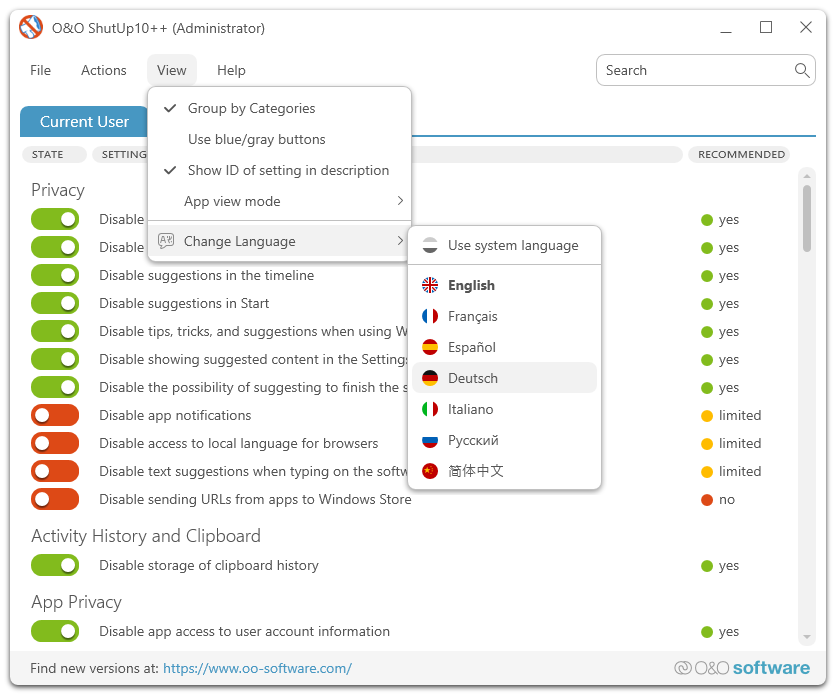Turn off Disable storage of clipboard history
The image size is (836, 695).
click(x=55, y=565)
